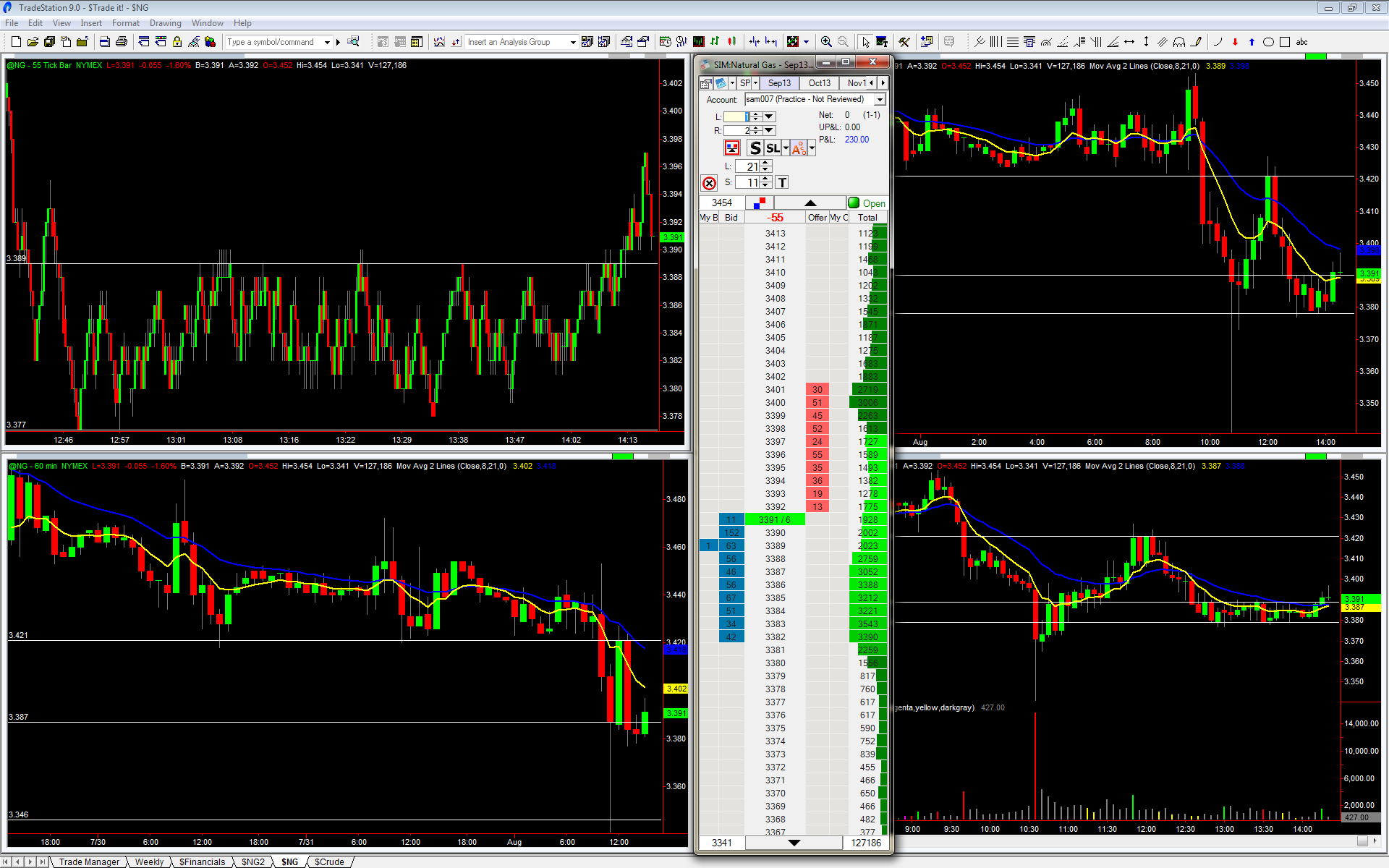Screen dimensions: 1389x868
Task: Click the Bid column header in Matrix
Action: pyautogui.click(x=731, y=217)
